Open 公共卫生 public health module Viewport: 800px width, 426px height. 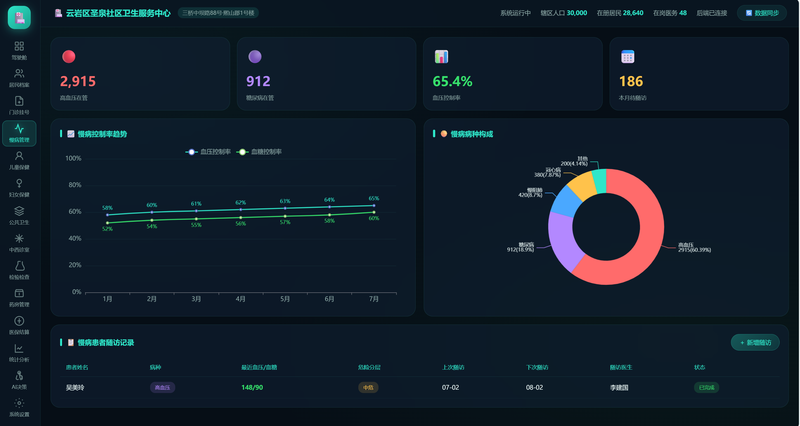click(19, 216)
